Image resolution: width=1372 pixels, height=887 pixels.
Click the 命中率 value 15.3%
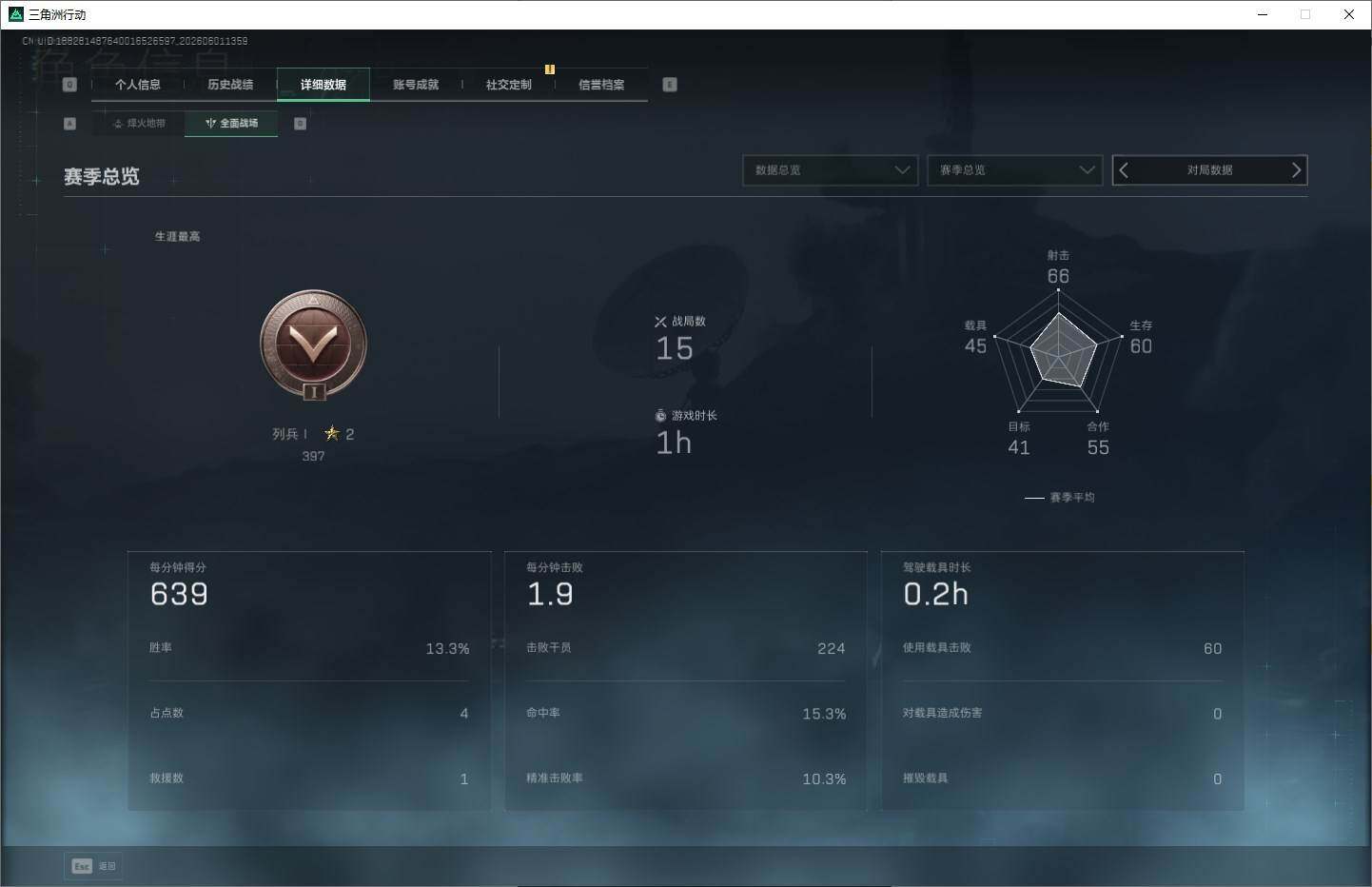click(824, 714)
